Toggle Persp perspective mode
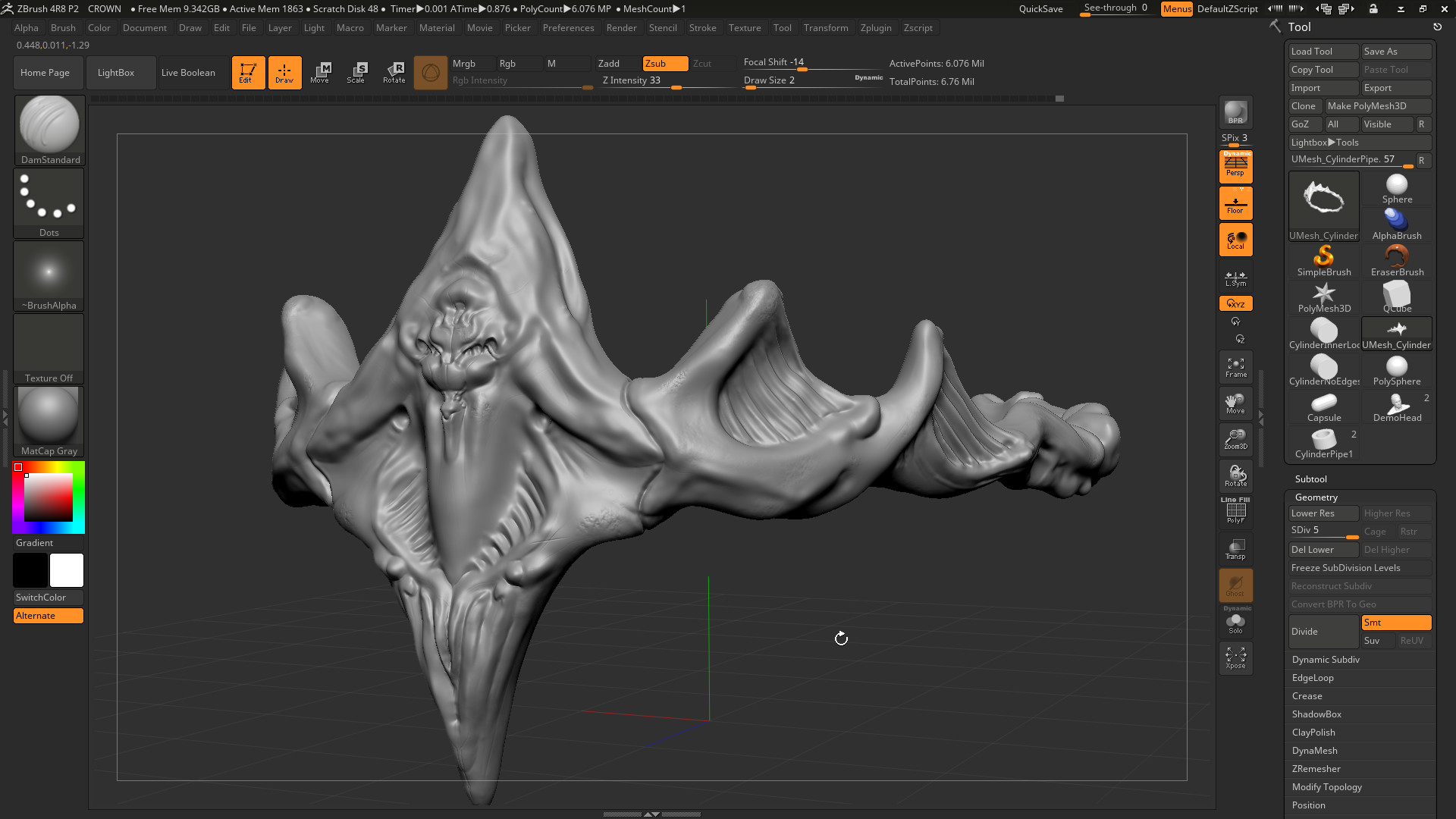 point(1235,167)
